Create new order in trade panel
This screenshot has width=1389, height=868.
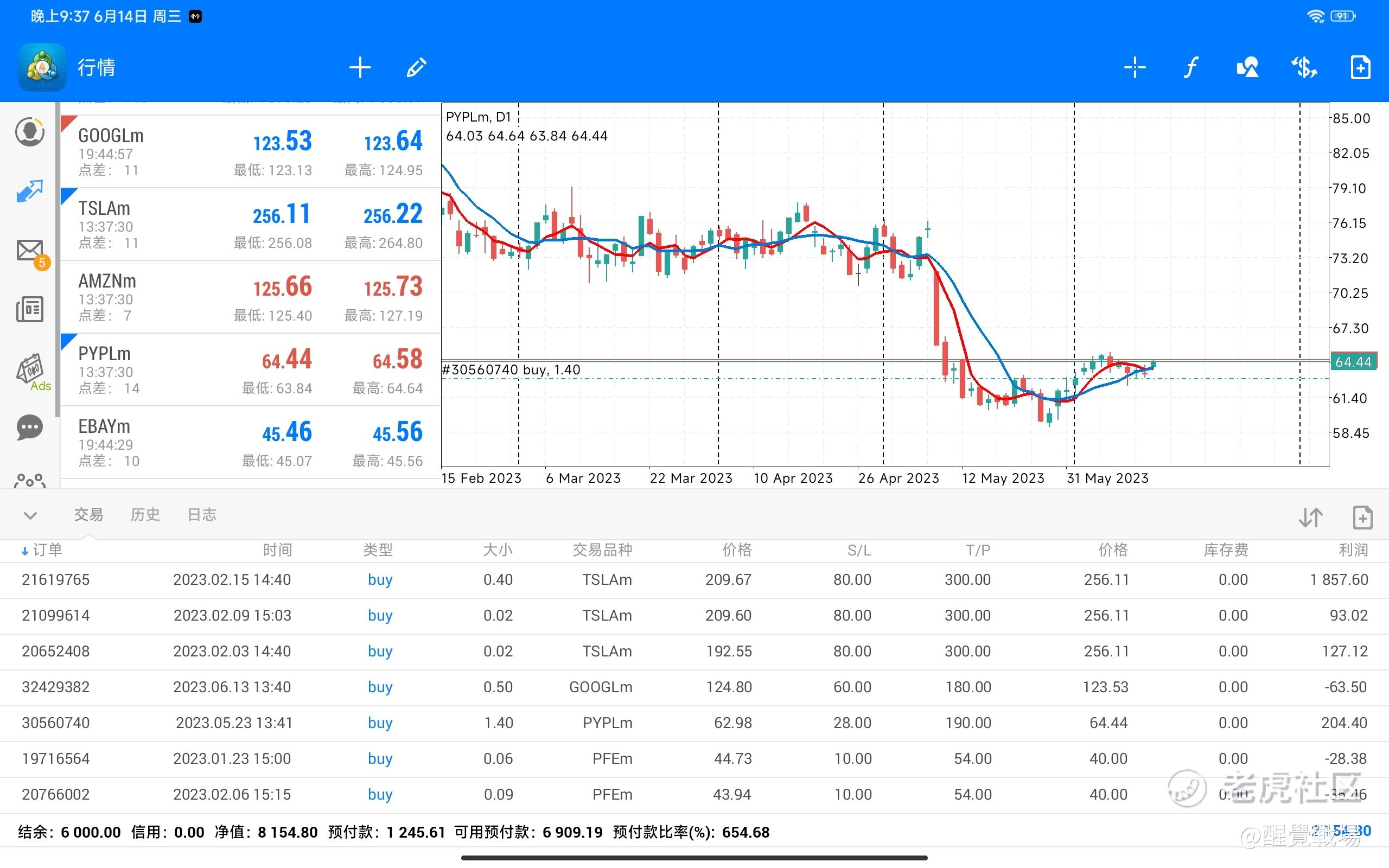pyautogui.click(x=1362, y=517)
